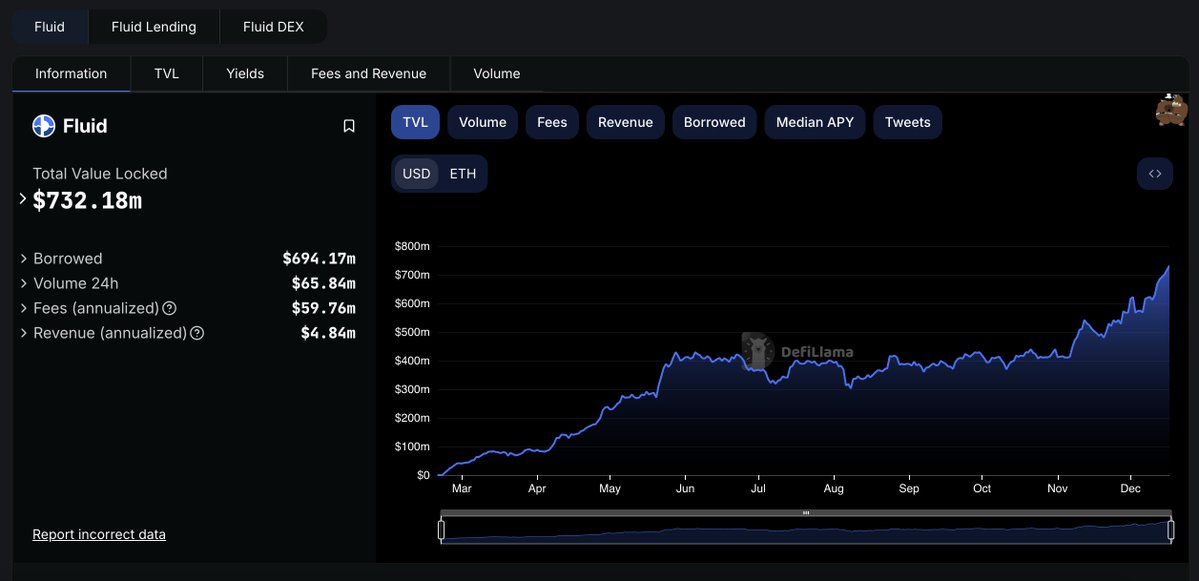1199x581 pixels.
Task: Select the Fluid protocol tab
Action: tap(50, 27)
